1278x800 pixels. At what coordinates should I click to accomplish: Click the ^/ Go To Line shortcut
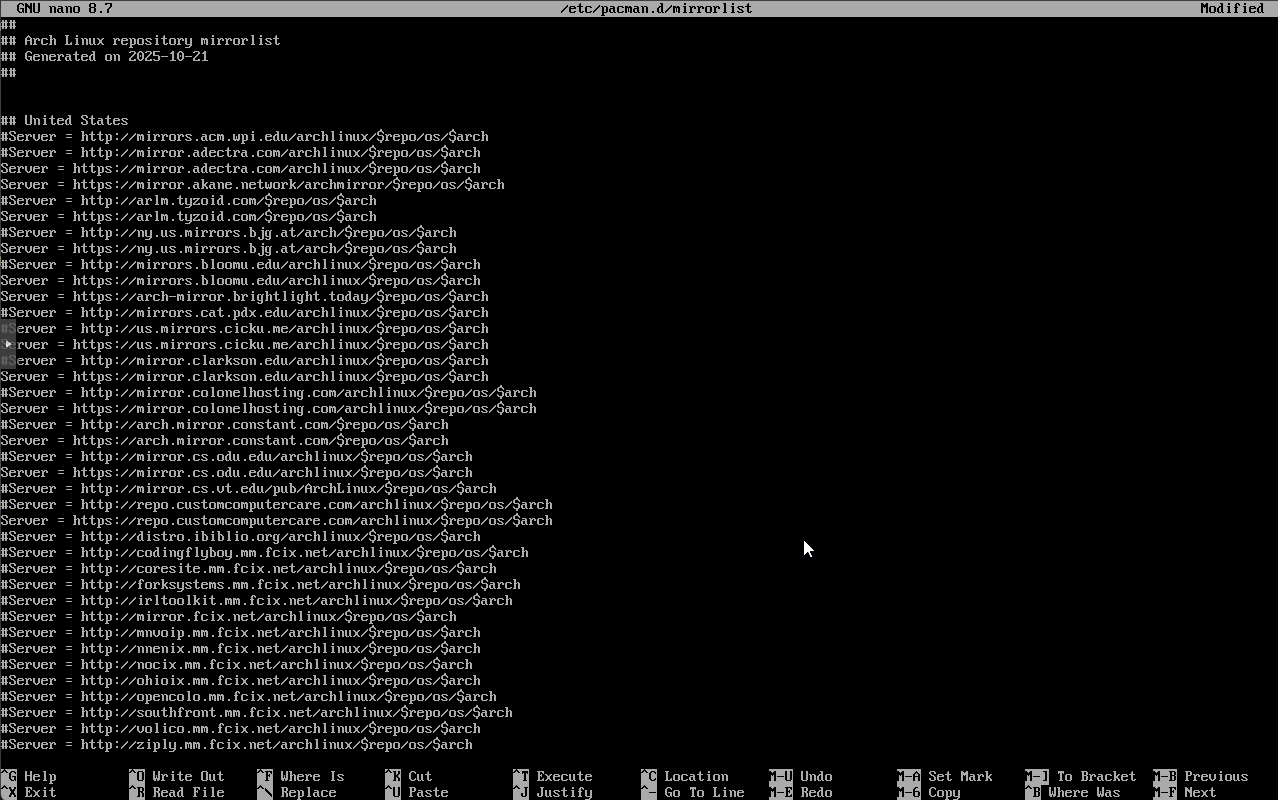(x=692, y=792)
